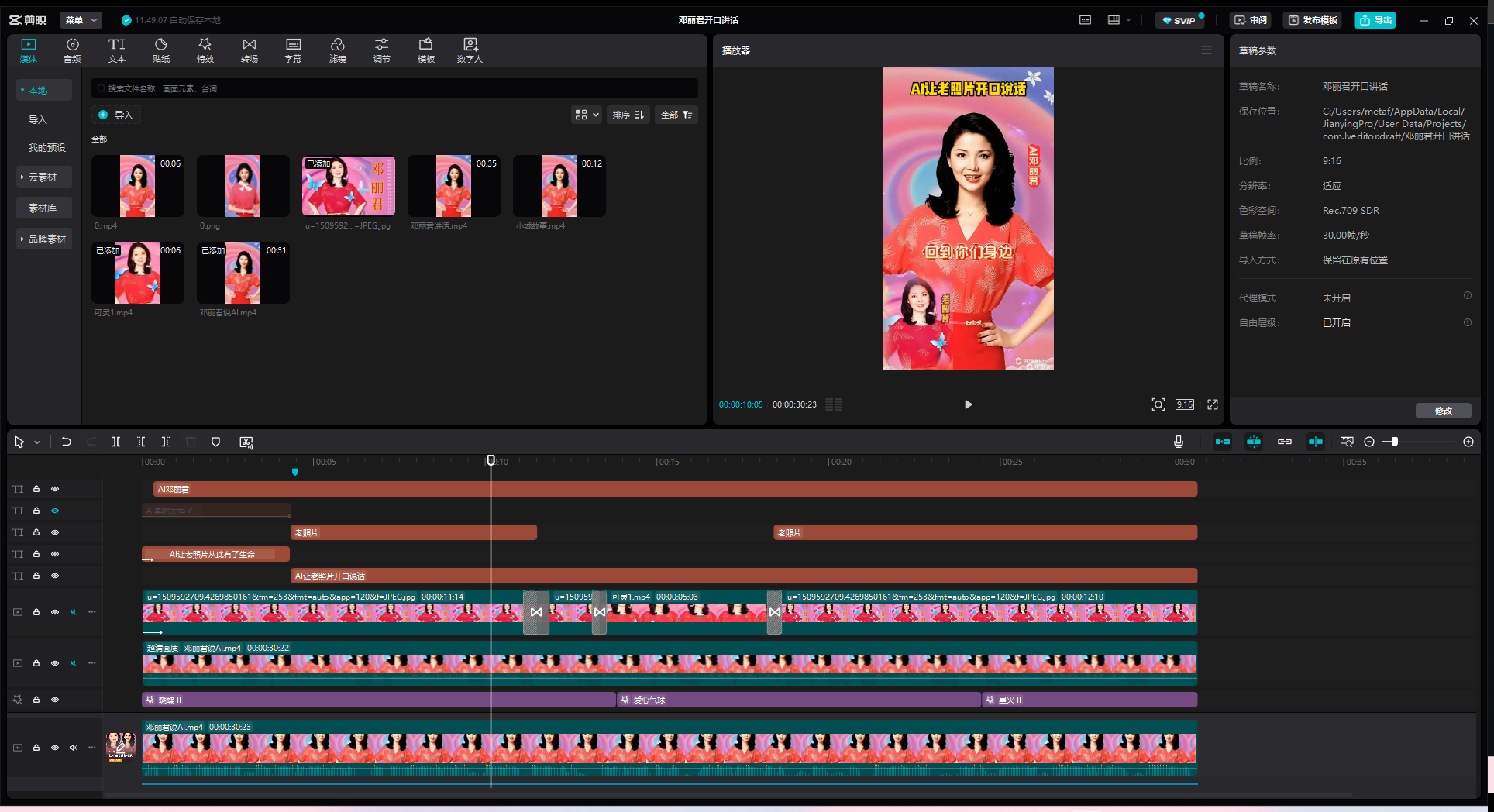Click the info icon beside 自由层级

pos(1468,322)
